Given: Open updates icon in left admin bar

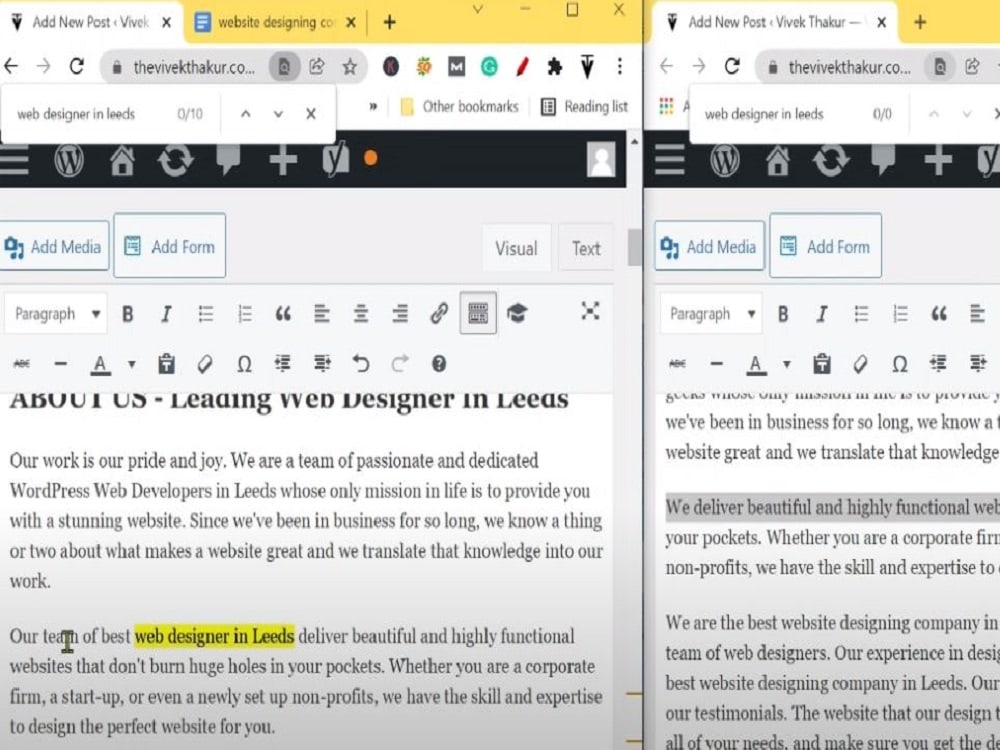Looking at the screenshot, I should pyautogui.click(x=176, y=159).
